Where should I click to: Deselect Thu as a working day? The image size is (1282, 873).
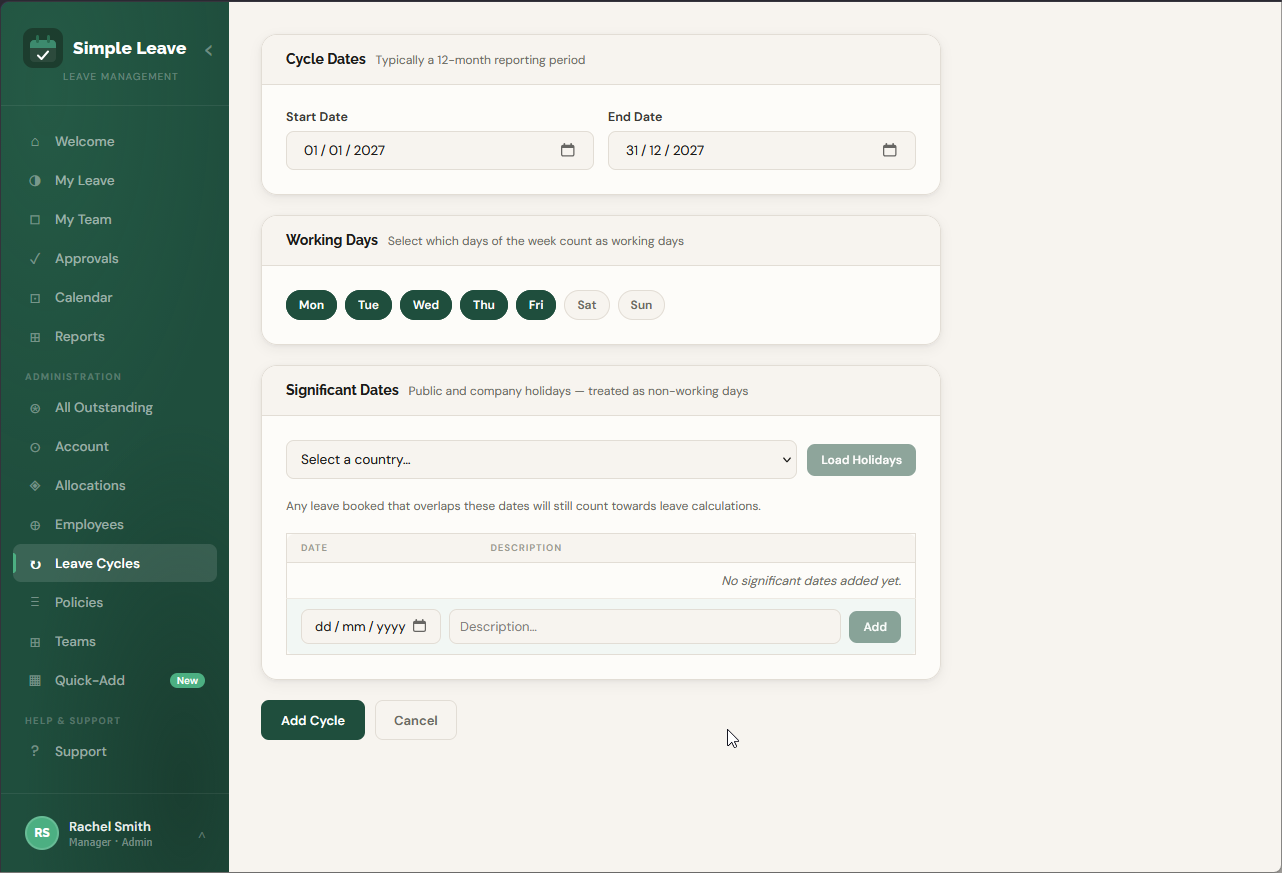pyautogui.click(x=484, y=305)
